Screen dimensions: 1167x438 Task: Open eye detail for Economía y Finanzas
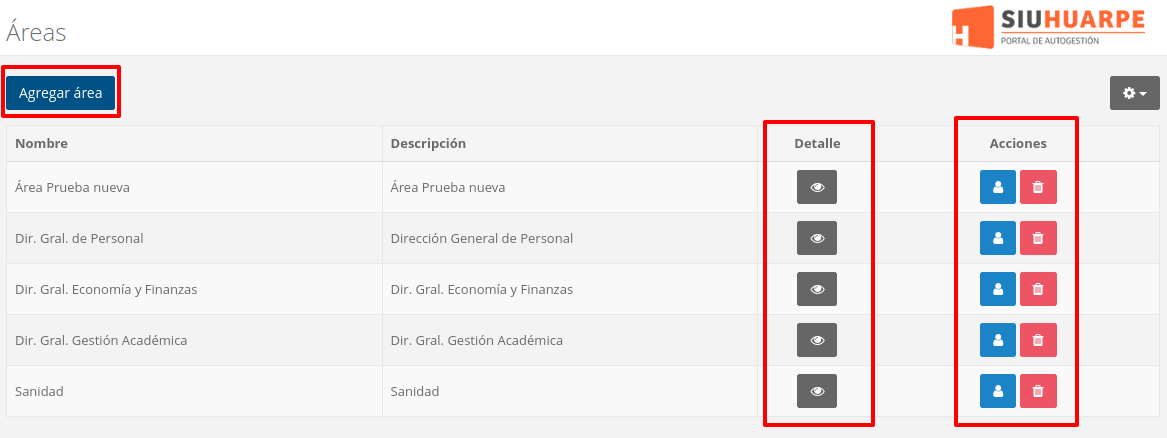coord(817,289)
